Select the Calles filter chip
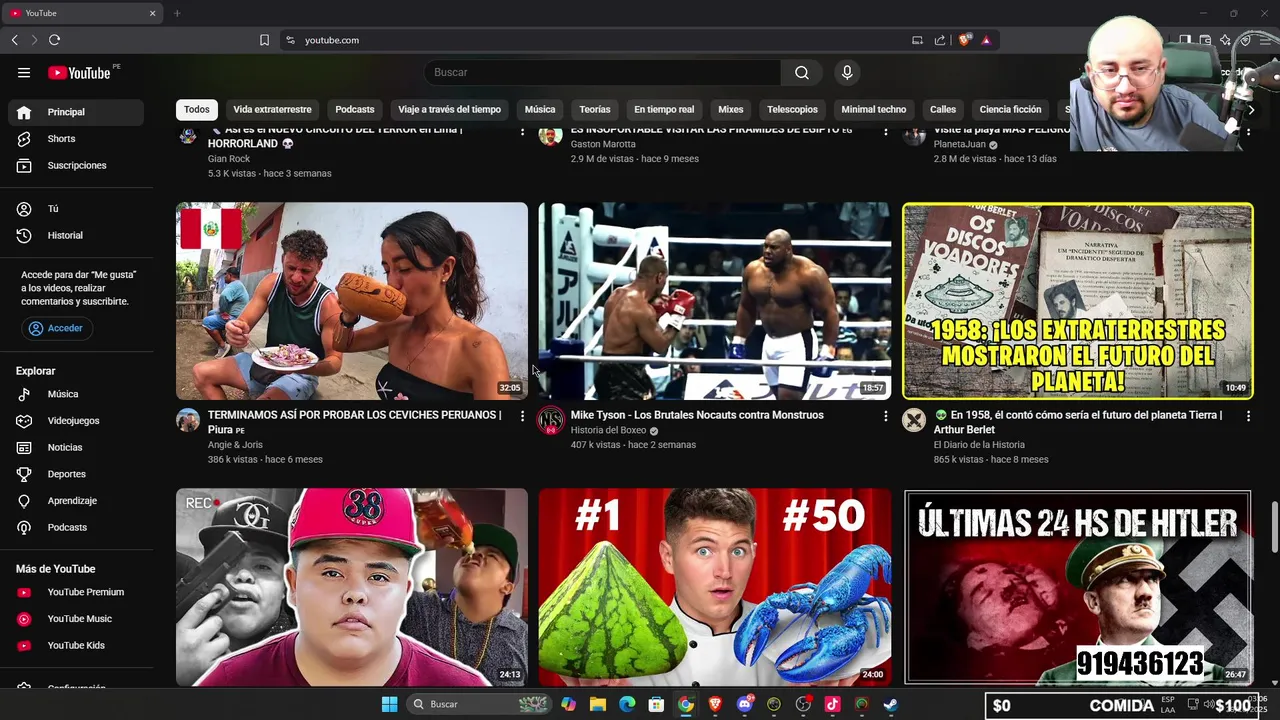This screenshot has width=1280, height=720. click(943, 109)
